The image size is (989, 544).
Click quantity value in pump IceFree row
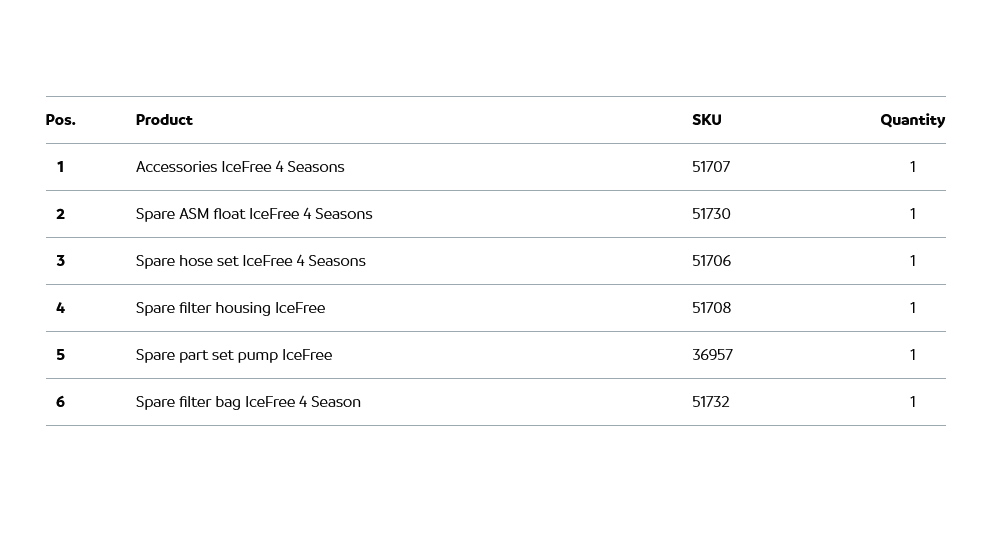[912, 355]
